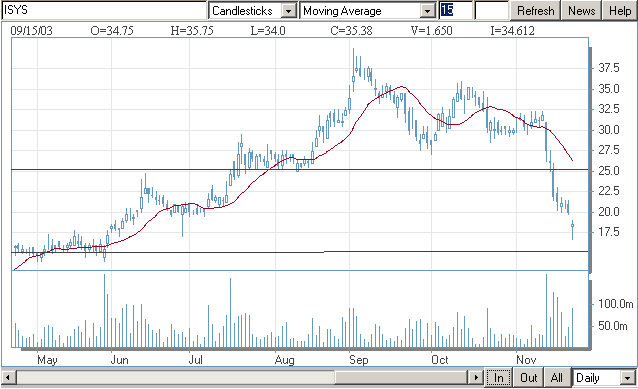The width and height of the screenshot is (638, 389).
Task: Click the Nov label on time axis
Action: coord(526,360)
